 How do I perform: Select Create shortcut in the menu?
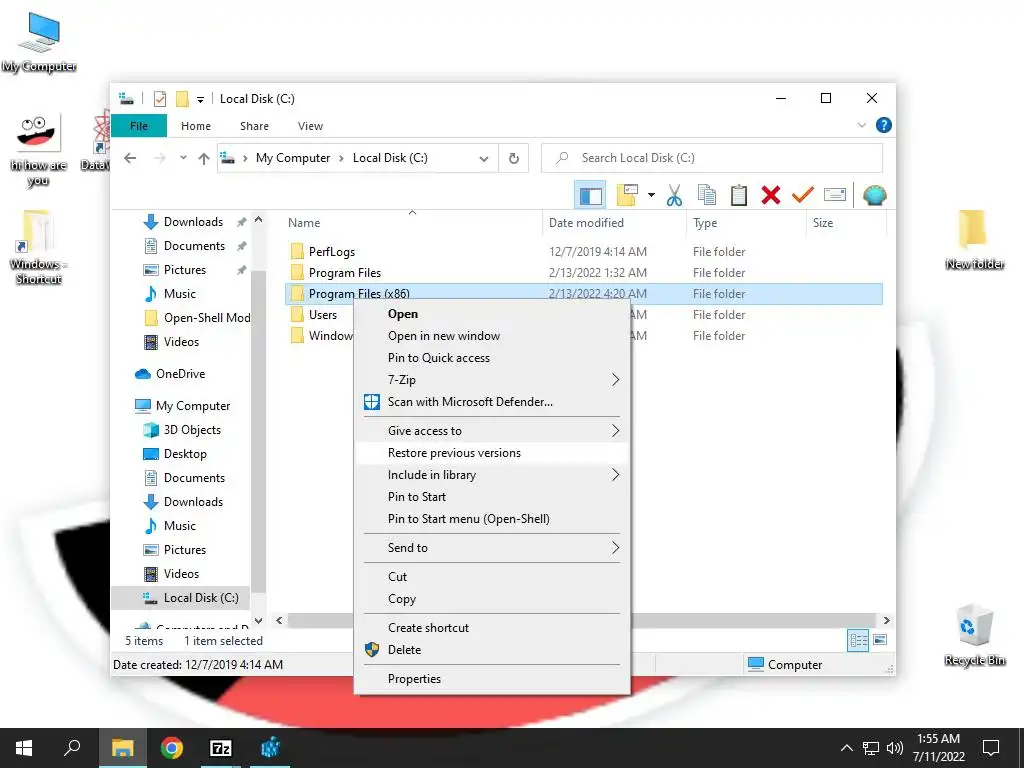[x=492, y=628]
